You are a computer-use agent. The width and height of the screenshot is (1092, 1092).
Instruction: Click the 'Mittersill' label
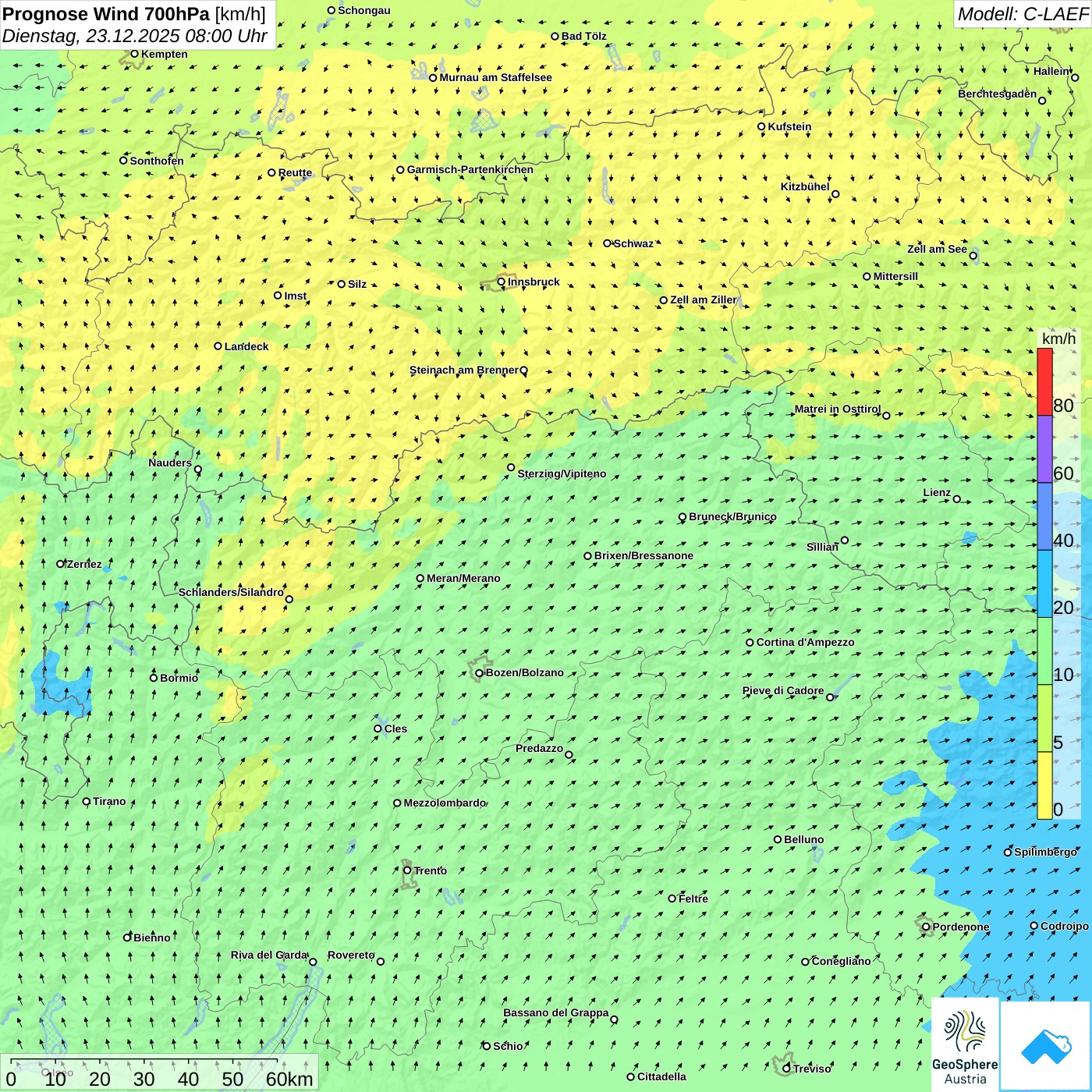pos(895,276)
